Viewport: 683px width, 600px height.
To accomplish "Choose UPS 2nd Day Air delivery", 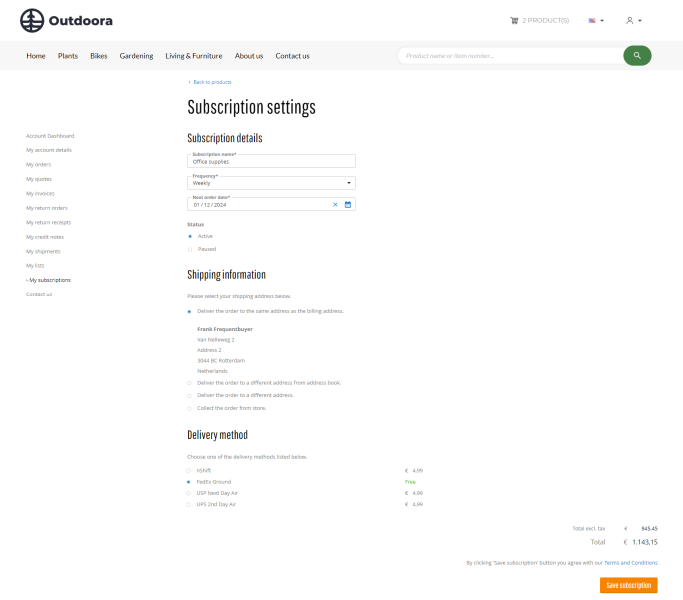I will [x=190, y=504].
